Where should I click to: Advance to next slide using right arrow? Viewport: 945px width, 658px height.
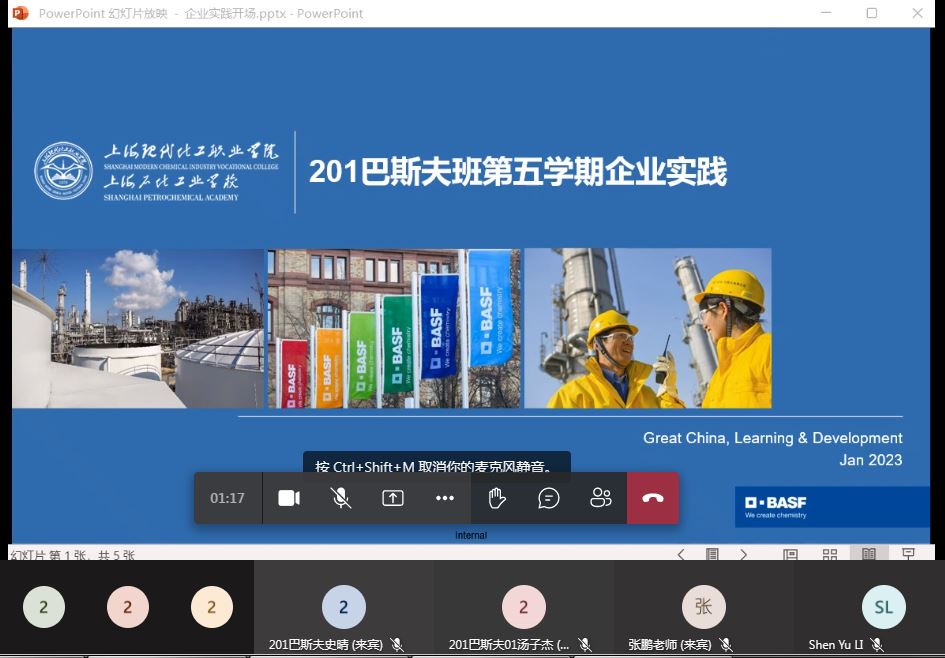point(743,554)
